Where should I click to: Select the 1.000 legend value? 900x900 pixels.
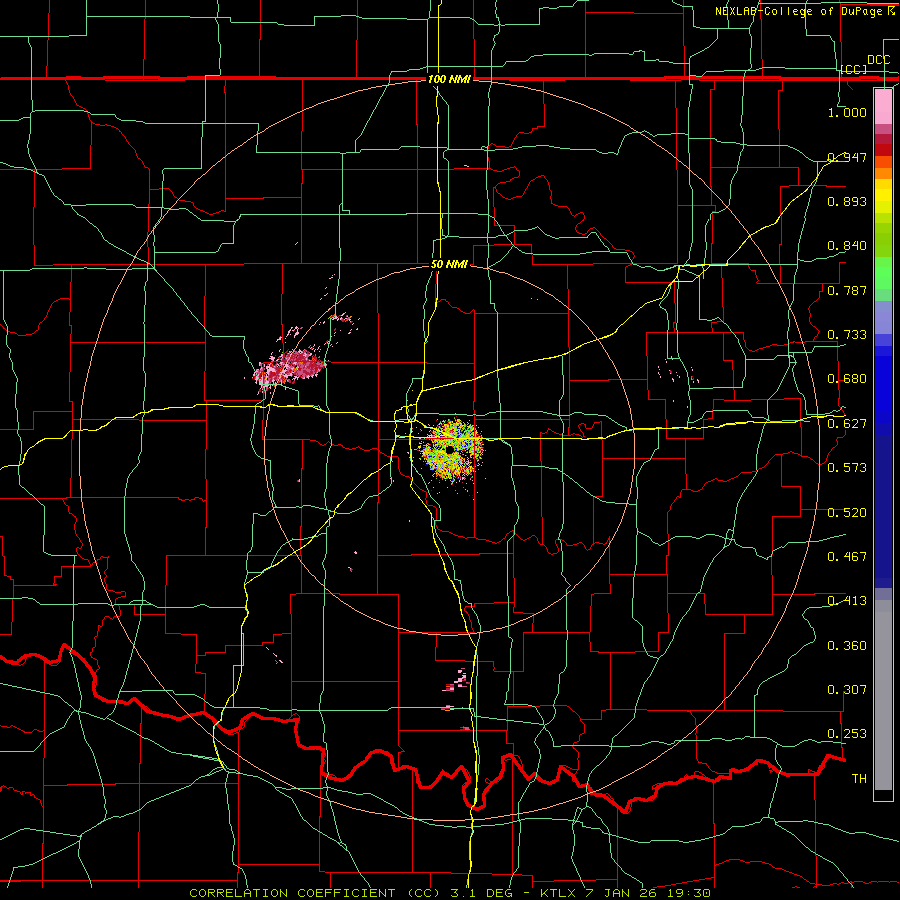click(x=847, y=112)
